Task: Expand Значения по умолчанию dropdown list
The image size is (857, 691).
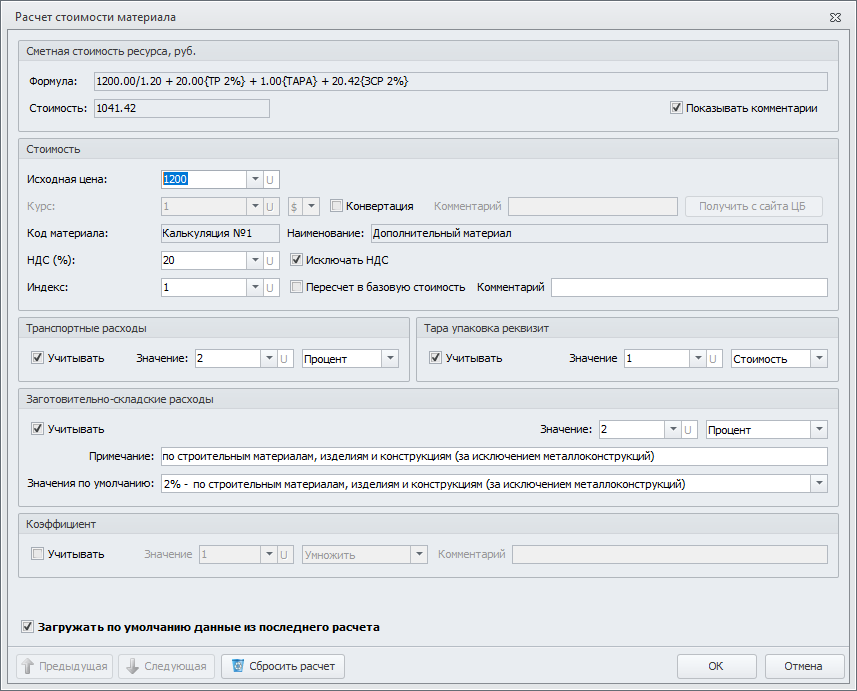Action: coord(819,483)
